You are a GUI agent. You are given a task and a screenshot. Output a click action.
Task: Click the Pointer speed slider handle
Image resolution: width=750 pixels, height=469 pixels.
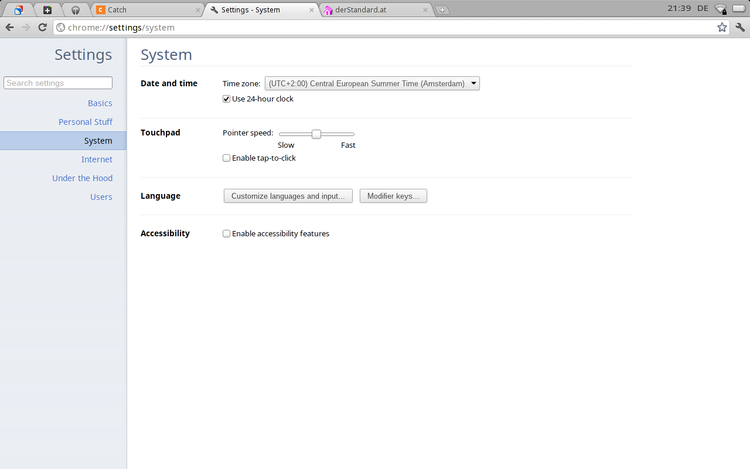316,133
